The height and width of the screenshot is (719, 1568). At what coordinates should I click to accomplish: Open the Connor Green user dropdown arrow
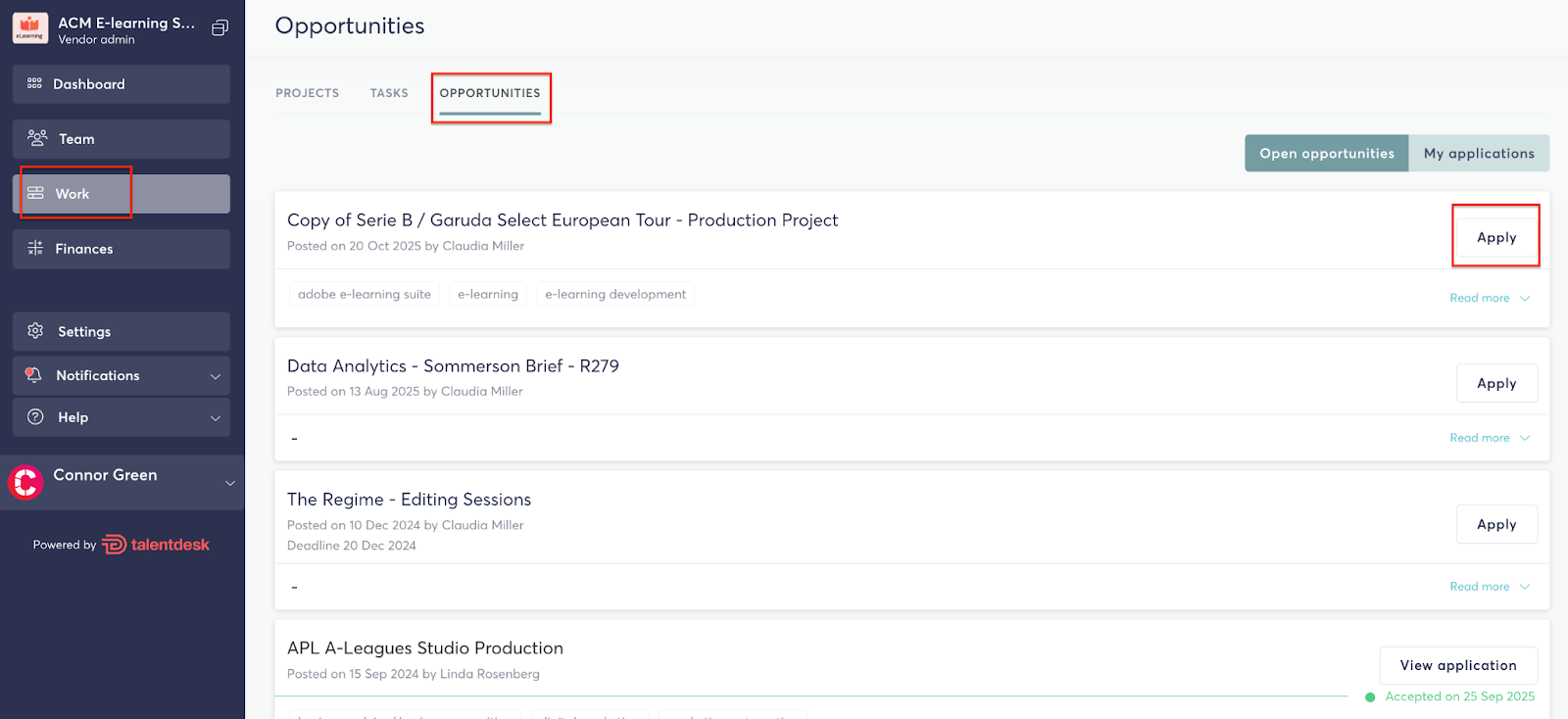pyautogui.click(x=230, y=483)
